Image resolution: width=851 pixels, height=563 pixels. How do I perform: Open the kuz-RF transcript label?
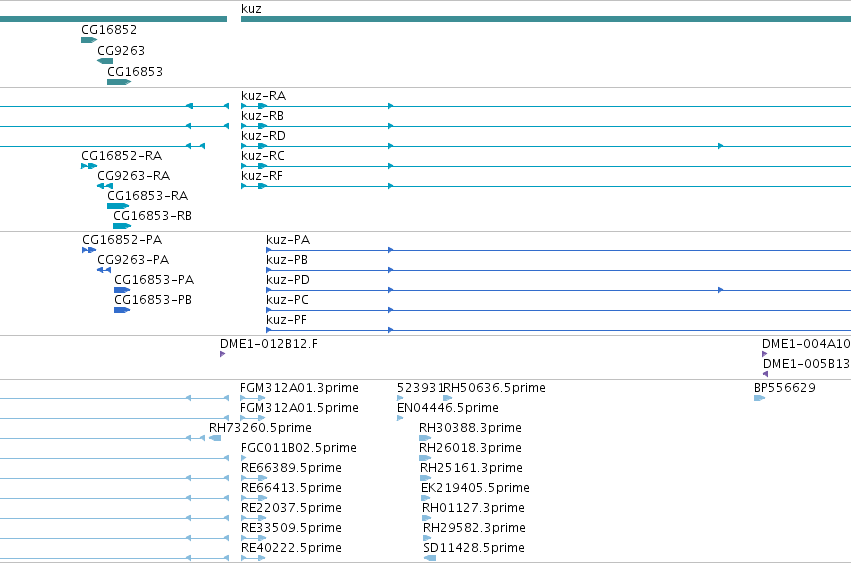click(262, 176)
